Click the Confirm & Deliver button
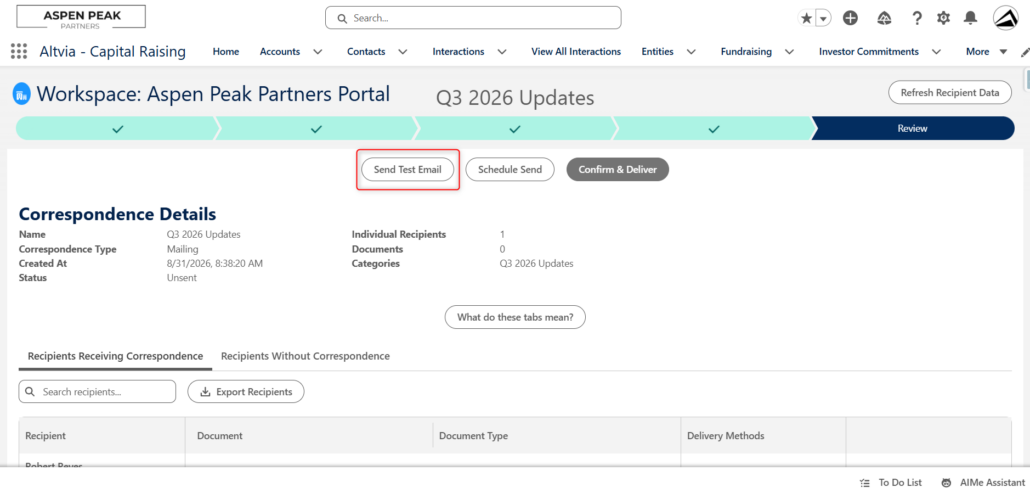Image resolution: width=1030 pixels, height=493 pixels. click(x=617, y=169)
